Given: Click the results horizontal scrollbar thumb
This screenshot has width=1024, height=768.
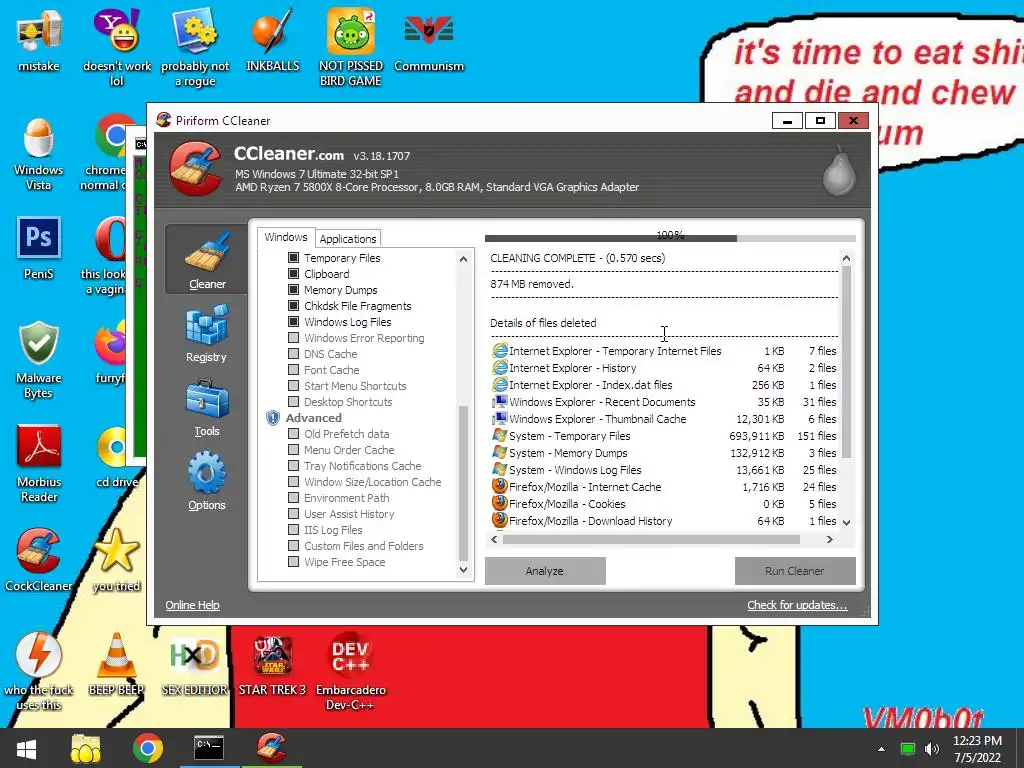Looking at the screenshot, I should tap(651, 539).
